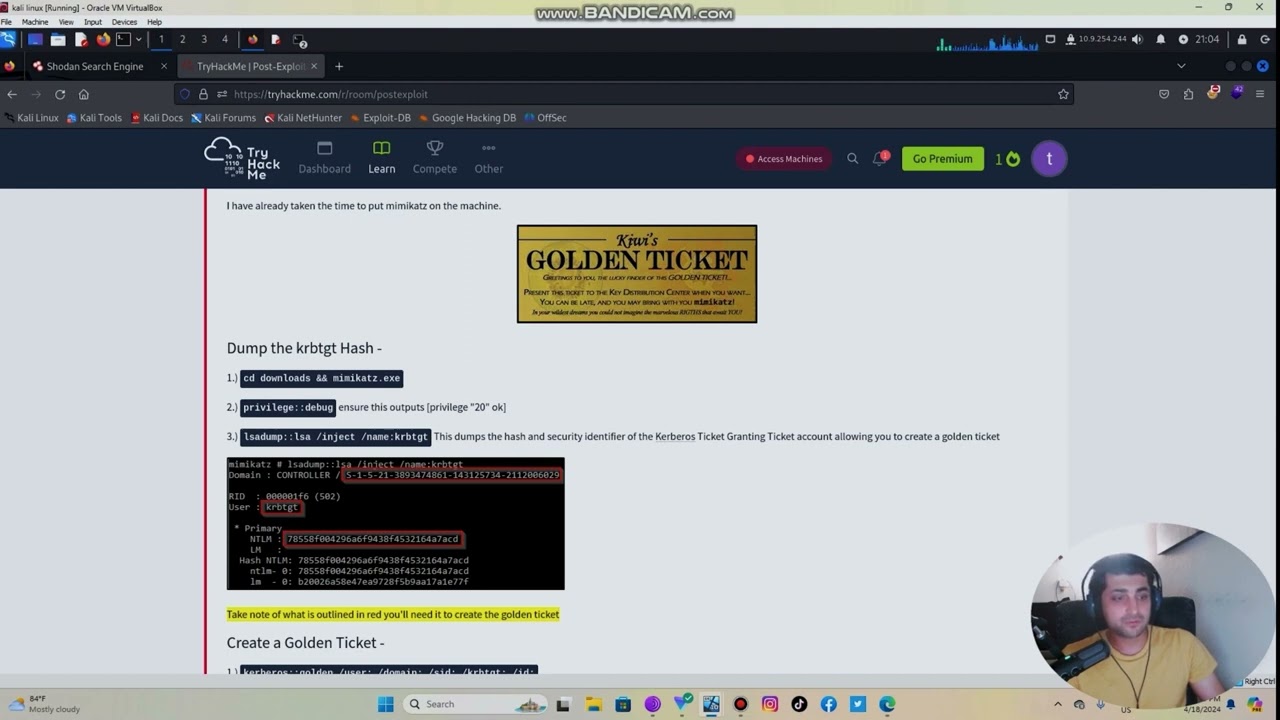
Task: Open the VirtualBox Machine menu
Action: pos(35,21)
